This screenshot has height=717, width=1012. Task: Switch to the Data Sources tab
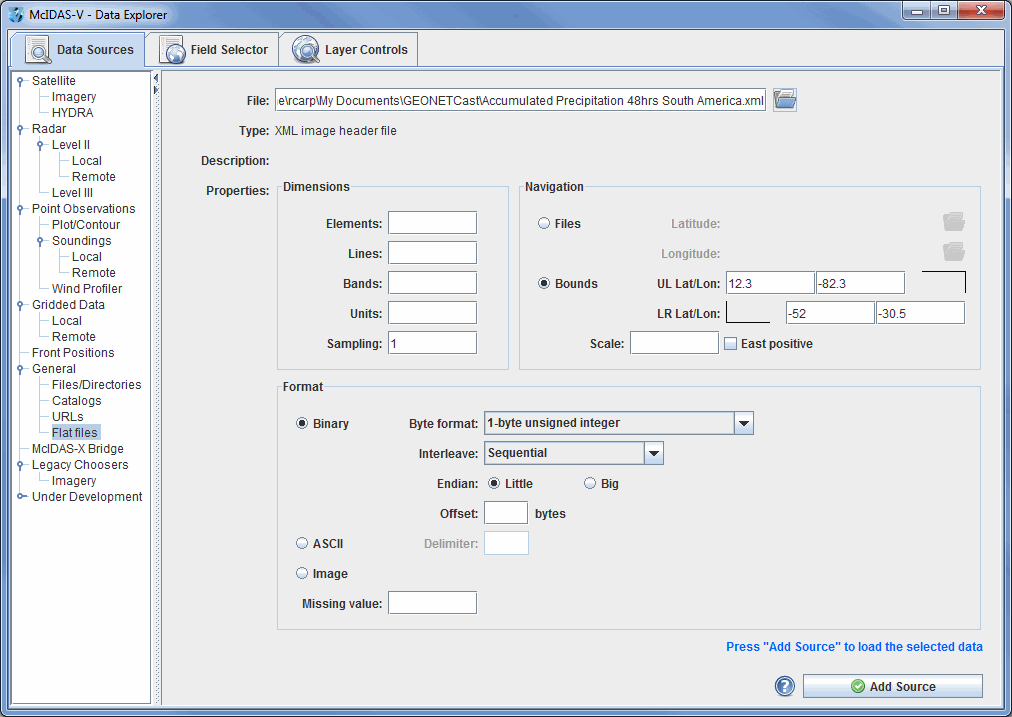(78, 50)
